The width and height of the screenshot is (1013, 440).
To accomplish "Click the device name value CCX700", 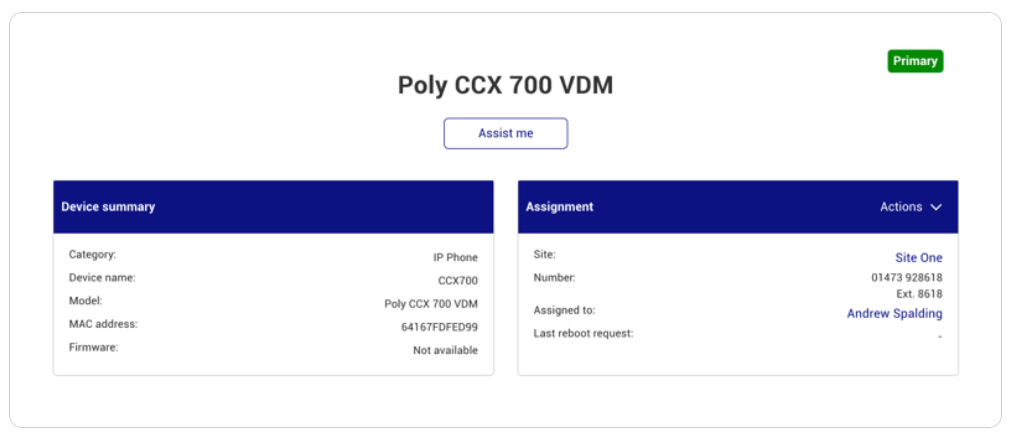I will (458, 280).
